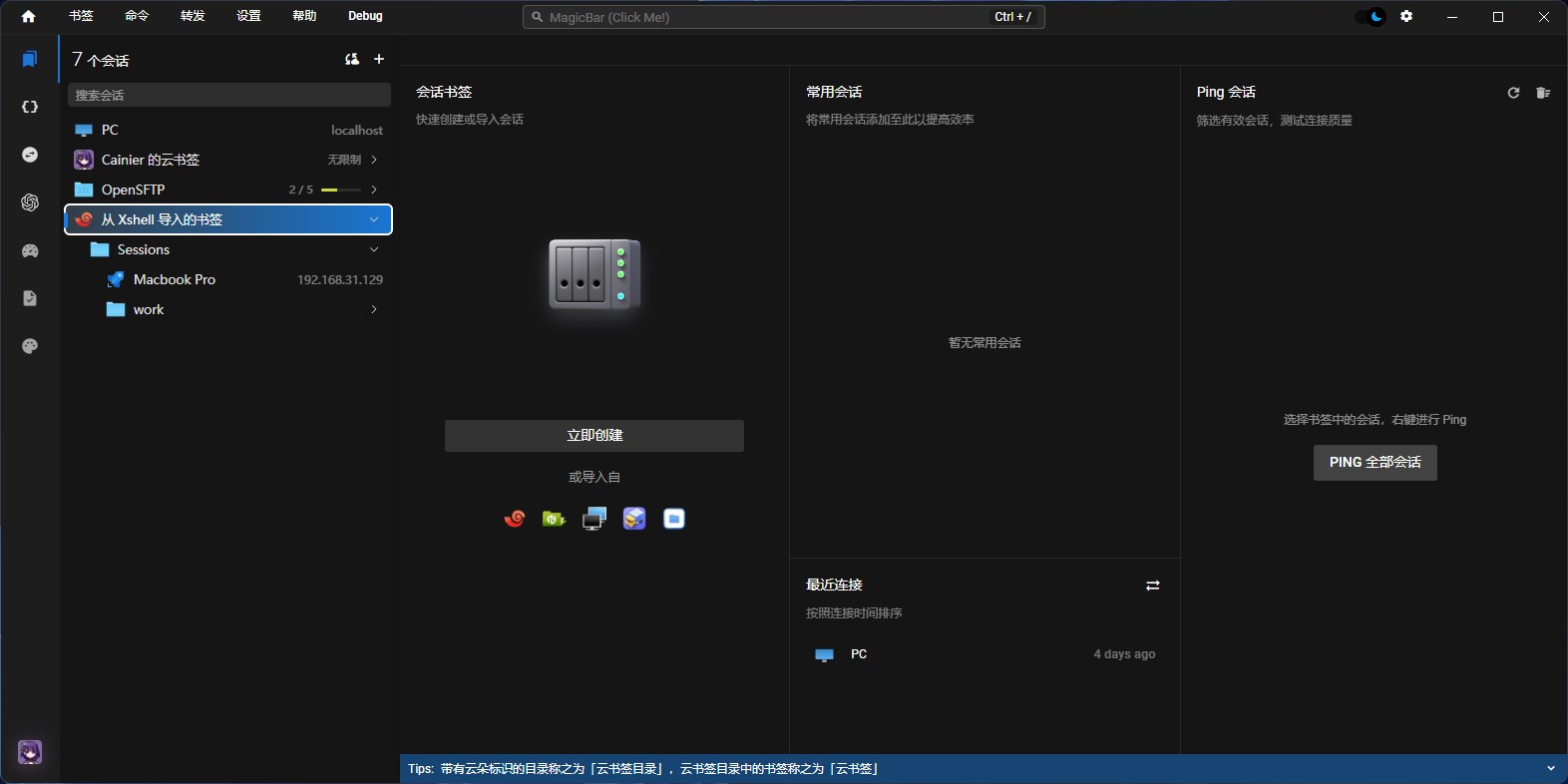1568x784 pixels.
Task: Go to the home icon in the title bar
Action: click(28, 16)
